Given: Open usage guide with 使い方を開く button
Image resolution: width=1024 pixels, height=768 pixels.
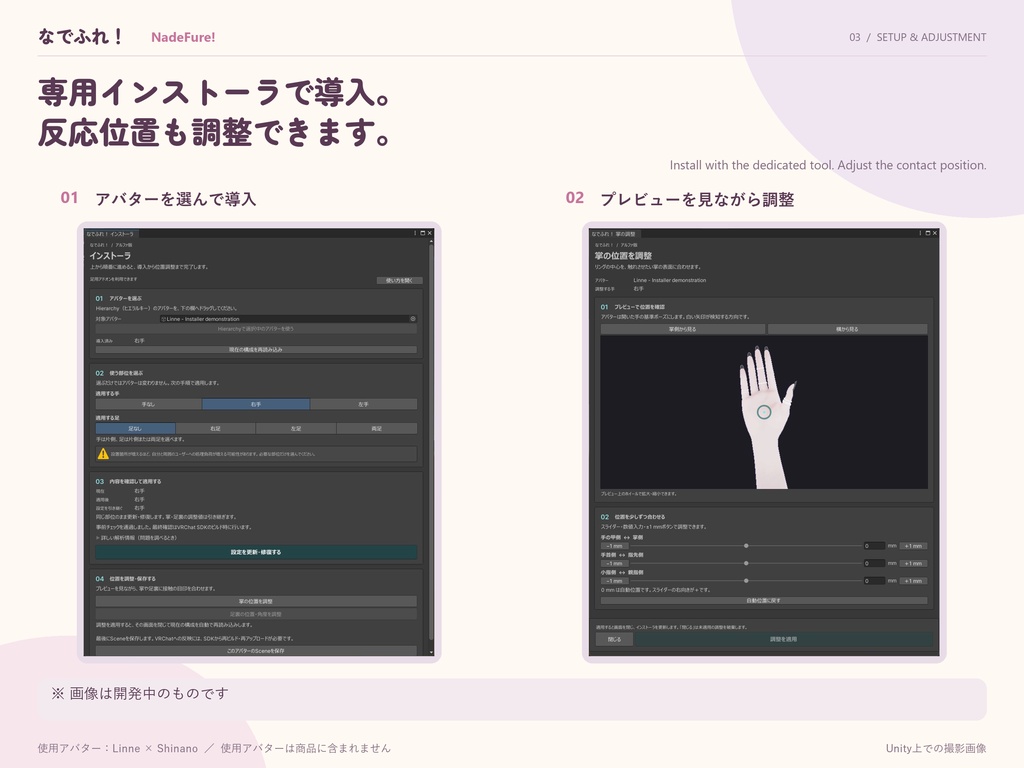Looking at the screenshot, I should pos(400,280).
